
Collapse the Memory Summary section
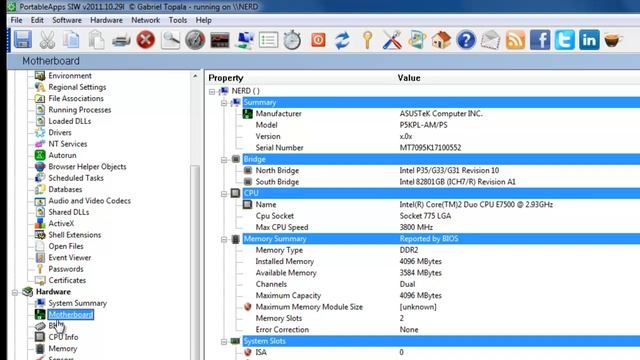[224, 239]
